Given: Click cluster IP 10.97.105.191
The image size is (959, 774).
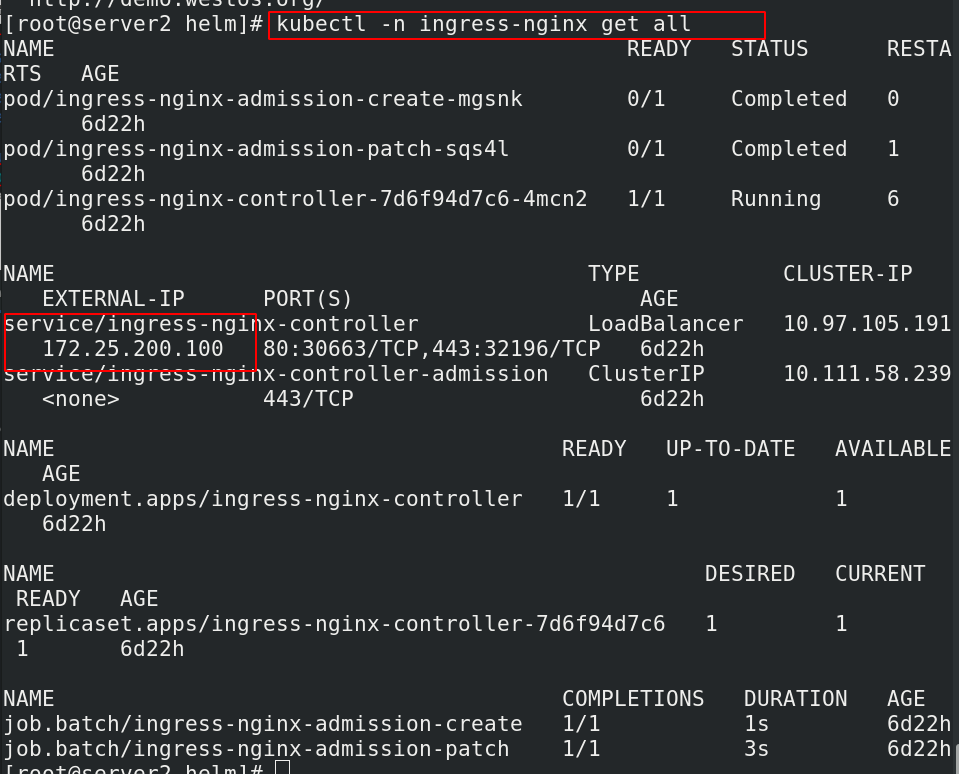Looking at the screenshot, I should 866,324.
